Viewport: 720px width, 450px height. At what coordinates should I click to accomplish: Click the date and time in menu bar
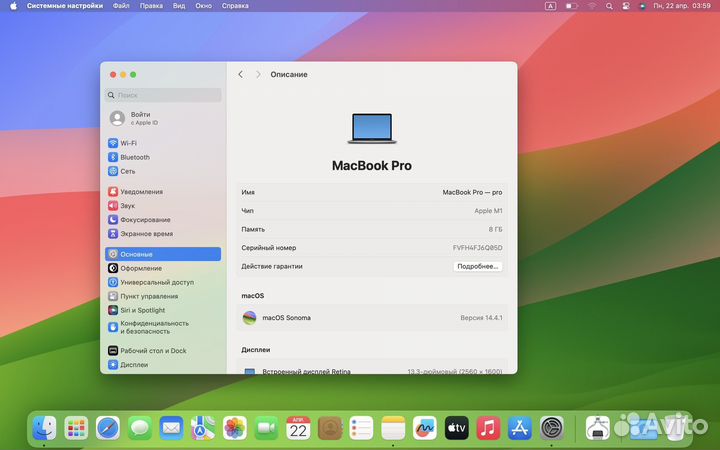point(682,6)
